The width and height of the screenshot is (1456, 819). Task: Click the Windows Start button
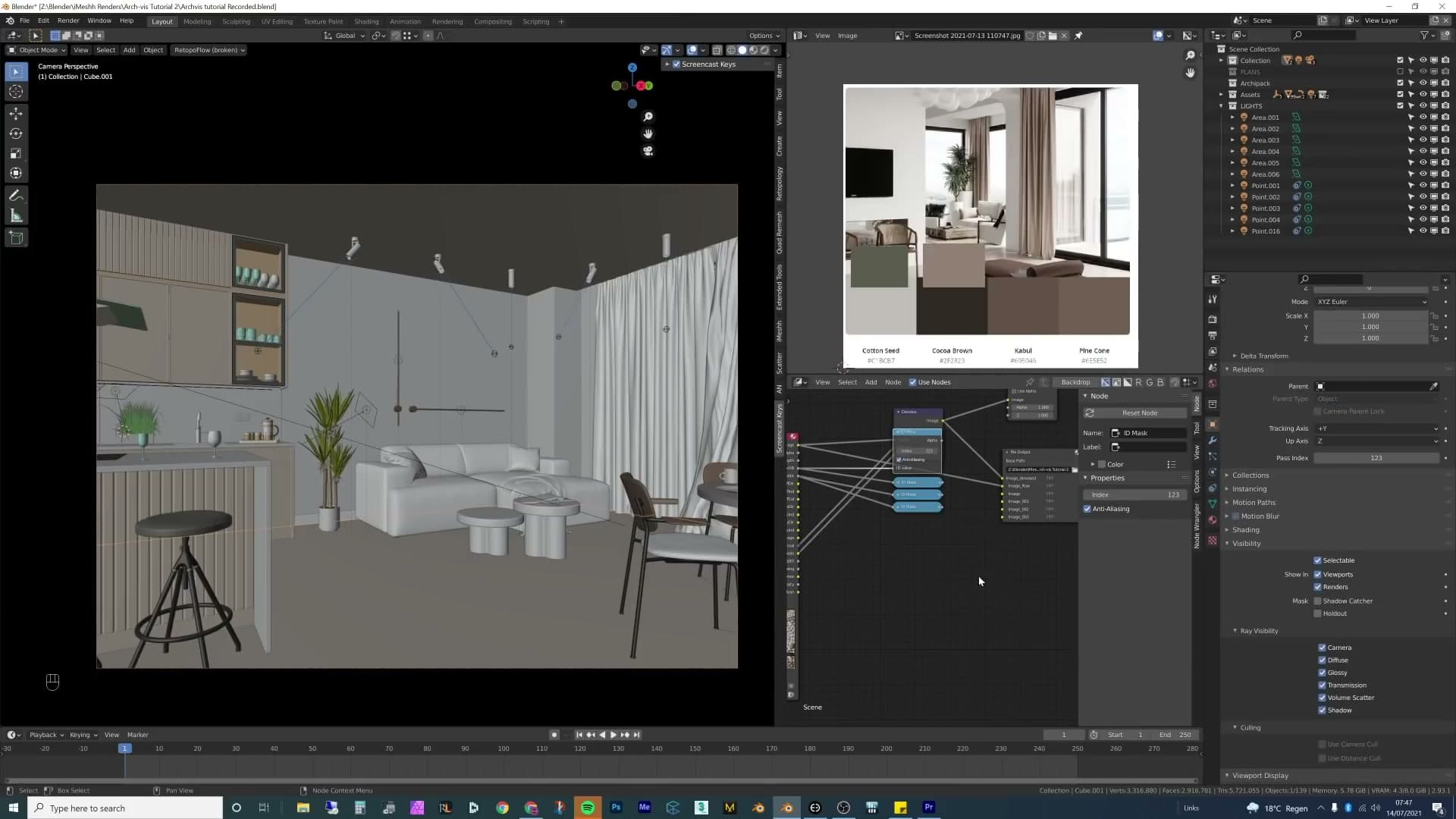(14, 808)
